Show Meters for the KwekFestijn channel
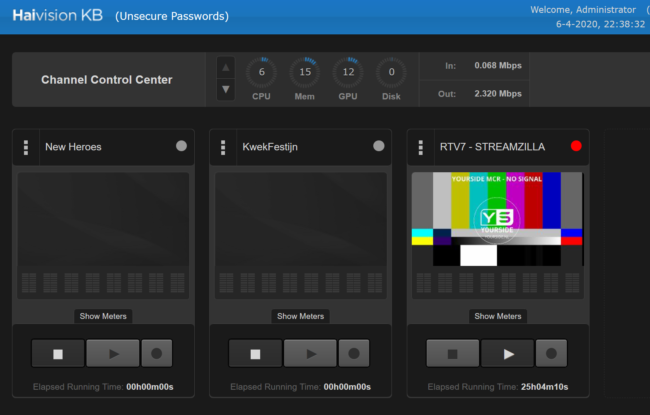The height and width of the screenshot is (415, 650). coord(301,316)
